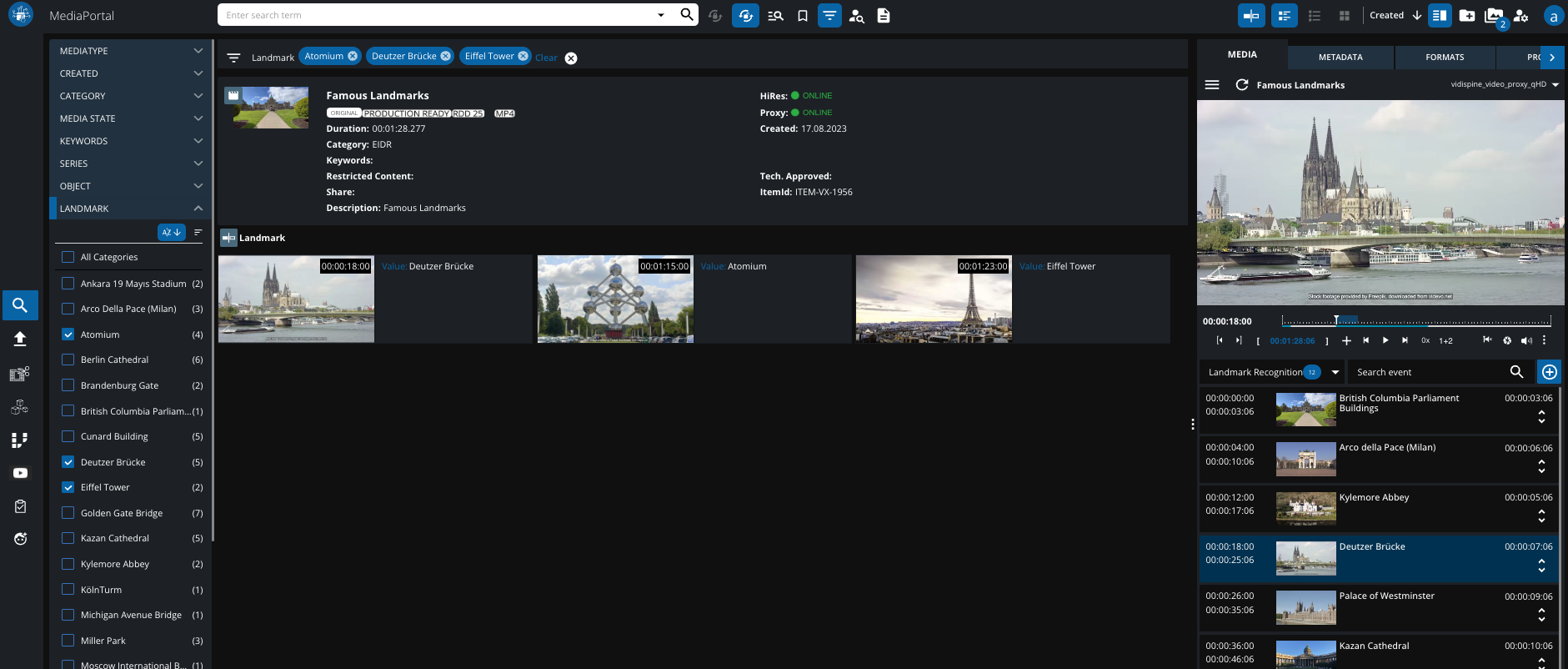Image resolution: width=1568 pixels, height=669 pixels.
Task: Enable the Golden Gate Bridge checkbox
Action: [68, 513]
